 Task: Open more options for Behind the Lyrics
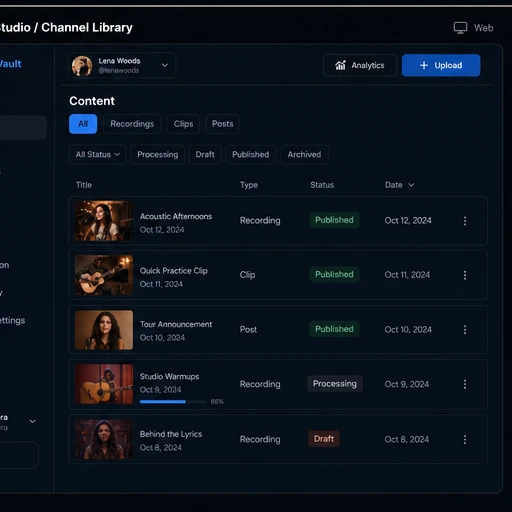(465, 439)
